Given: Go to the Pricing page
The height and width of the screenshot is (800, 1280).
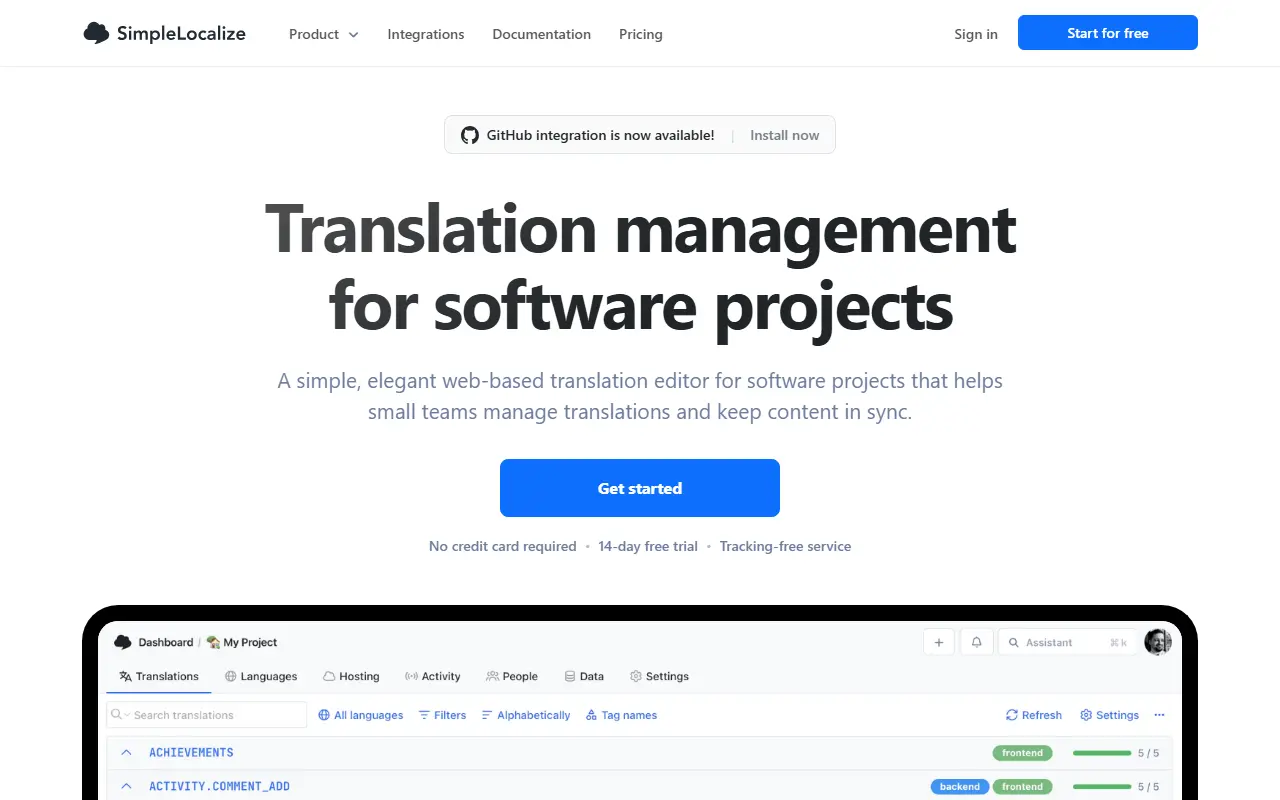Looking at the screenshot, I should pos(641,34).
